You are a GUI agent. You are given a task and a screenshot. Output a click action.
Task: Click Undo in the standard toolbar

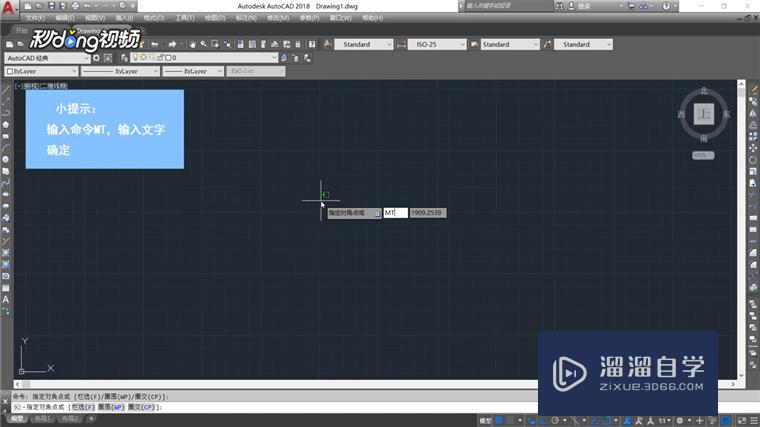point(155,45)
